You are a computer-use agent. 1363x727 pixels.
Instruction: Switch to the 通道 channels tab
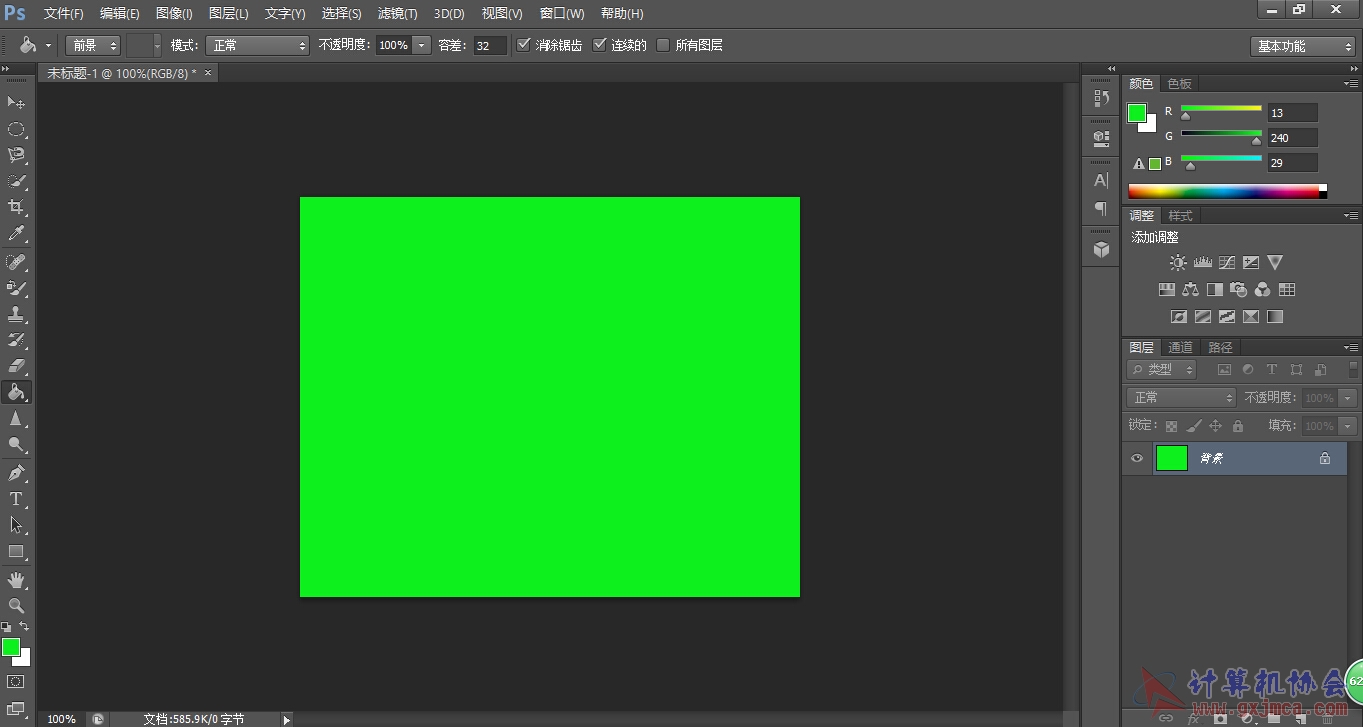(x=1181, y=348)
